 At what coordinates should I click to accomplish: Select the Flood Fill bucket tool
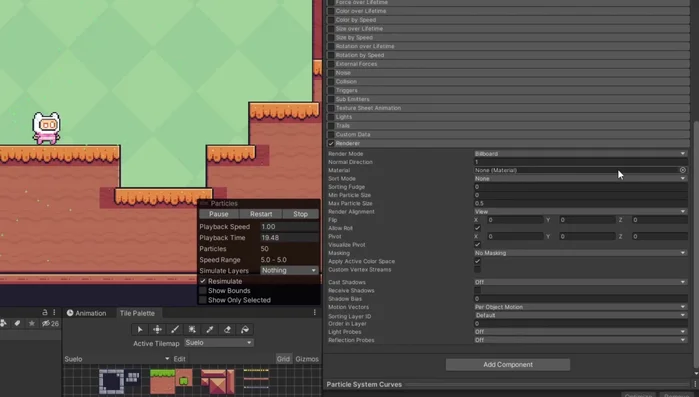coord(245,330)
